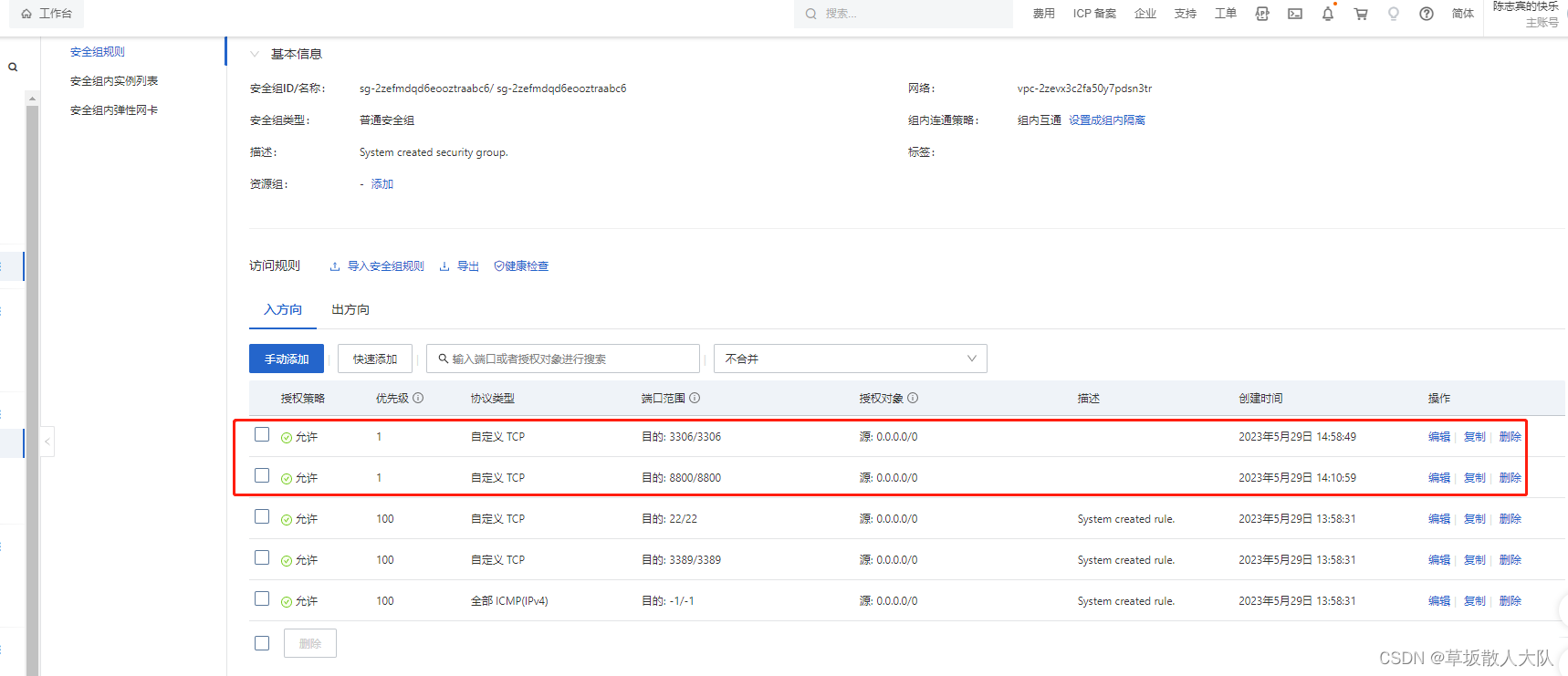Screen dimensions: 1568x676
Task: Edit the 3389 port rule
Action: tap(1439, 560)
